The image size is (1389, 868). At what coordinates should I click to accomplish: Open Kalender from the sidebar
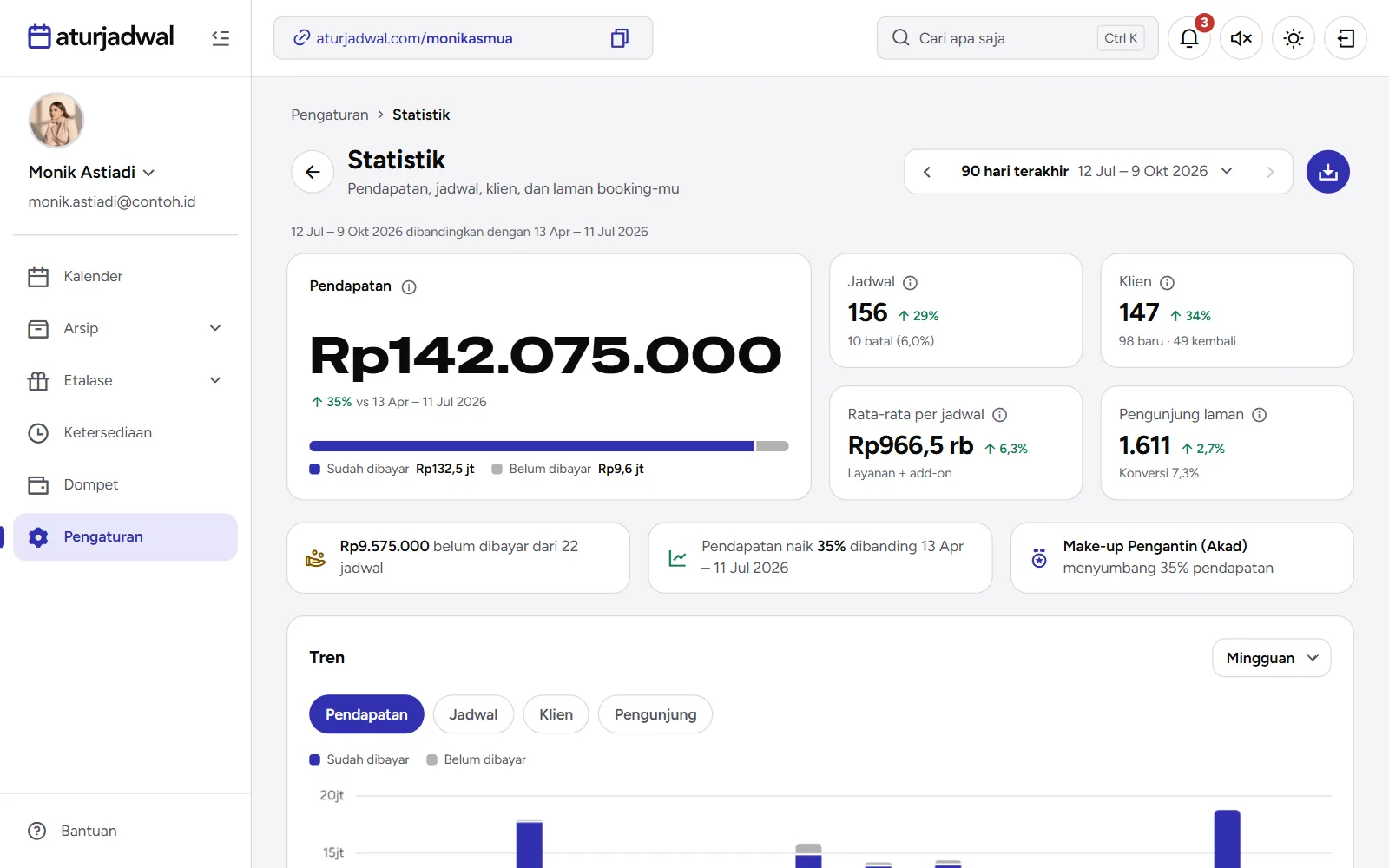pyautogui.click(x=125, y=277)
